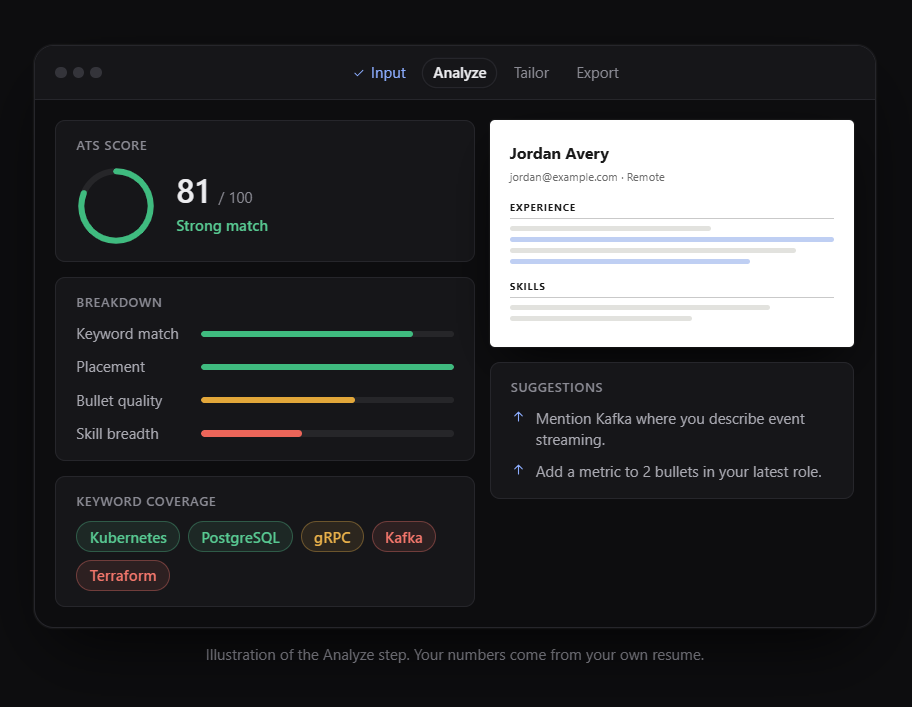Click the Keyword match progress bar
The width and height of the screenshot is (912, 707).
pos(327,334)
